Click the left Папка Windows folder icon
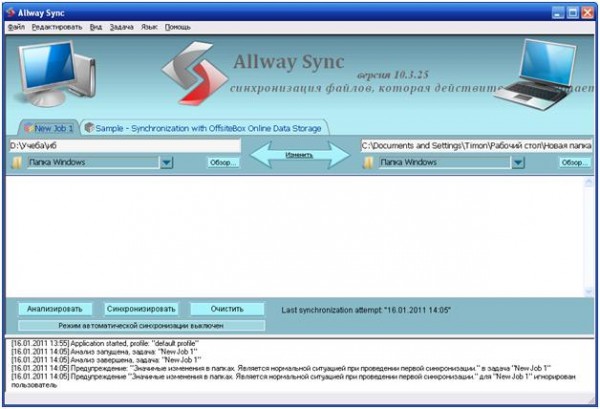 click(16, 163)
